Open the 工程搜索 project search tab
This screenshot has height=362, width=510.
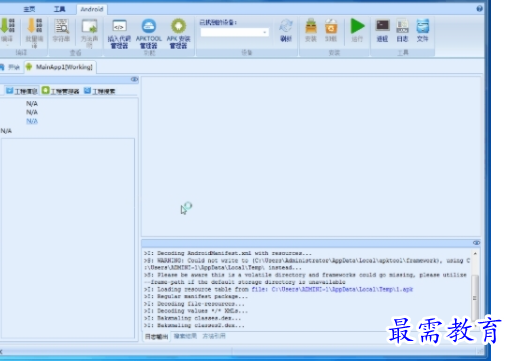pyautogui.click(x=99, y=91)
